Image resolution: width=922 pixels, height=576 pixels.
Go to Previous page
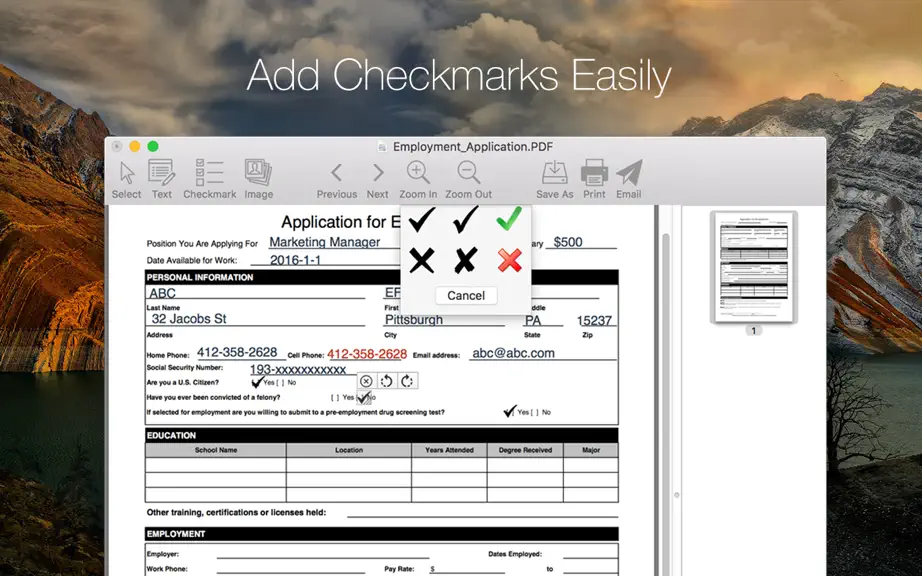[x=336, y=180]
